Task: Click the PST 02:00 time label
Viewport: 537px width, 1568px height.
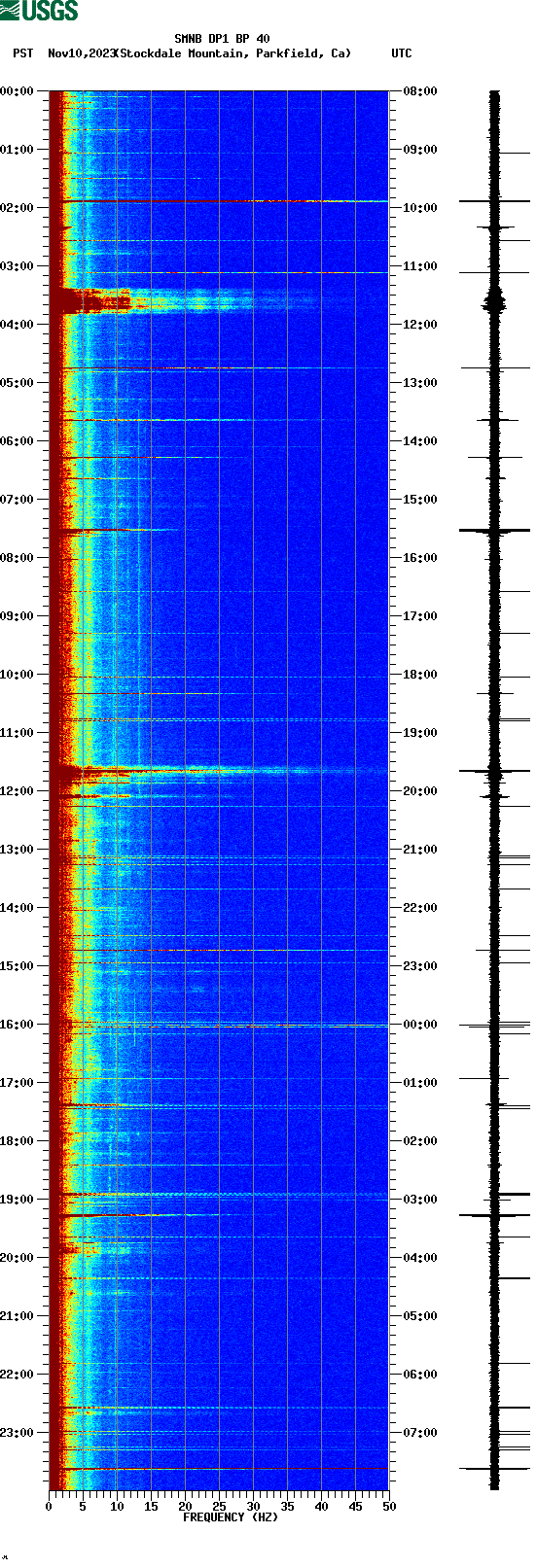Action: click(x=18, y=208)
